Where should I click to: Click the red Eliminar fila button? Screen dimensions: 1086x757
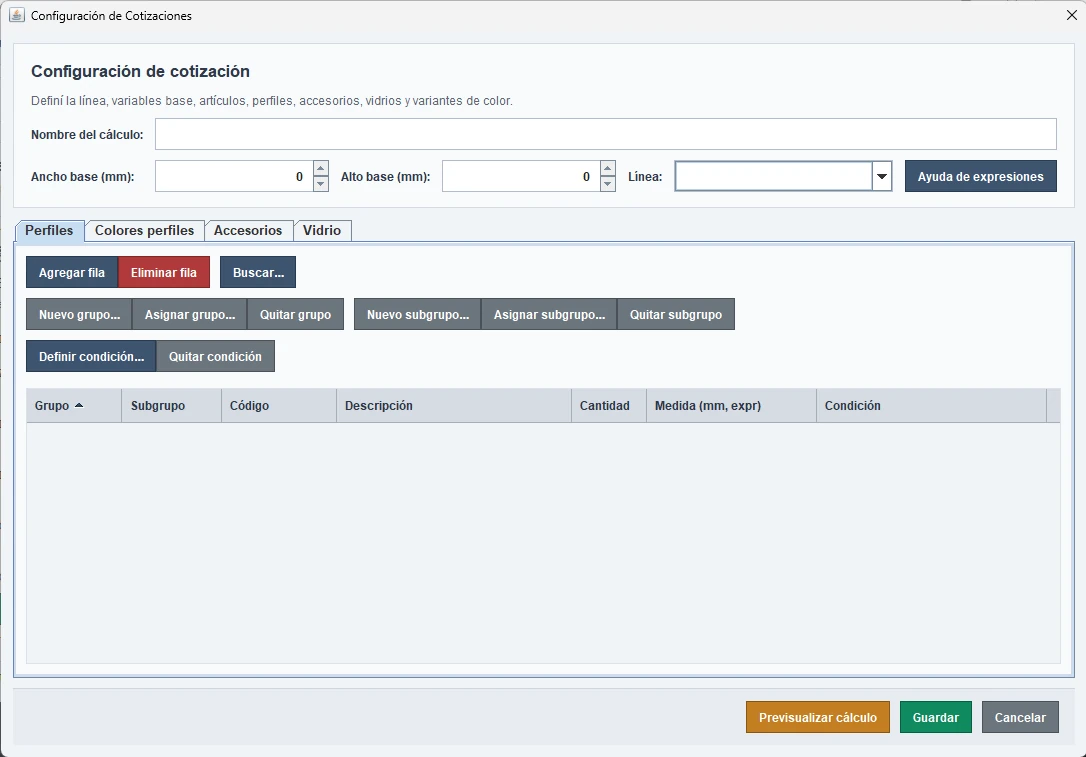pos(164,272)
